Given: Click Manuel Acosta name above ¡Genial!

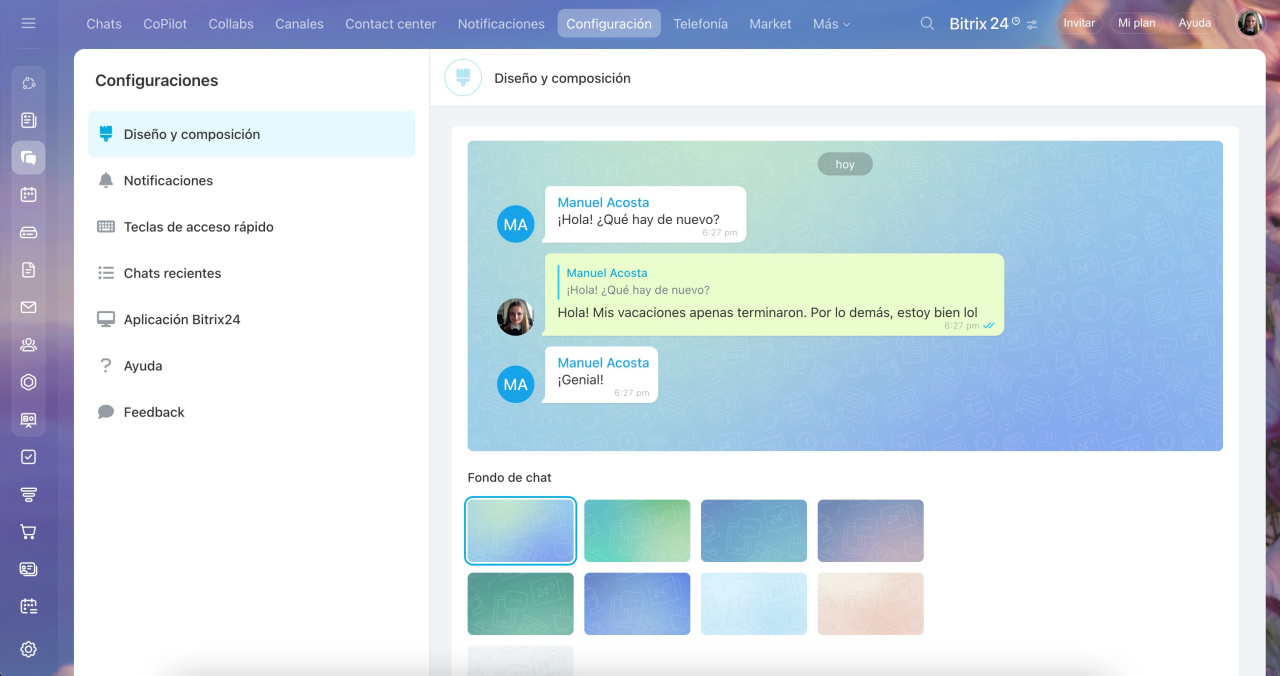Looking at the screenshot, I should tap(603, 363).
